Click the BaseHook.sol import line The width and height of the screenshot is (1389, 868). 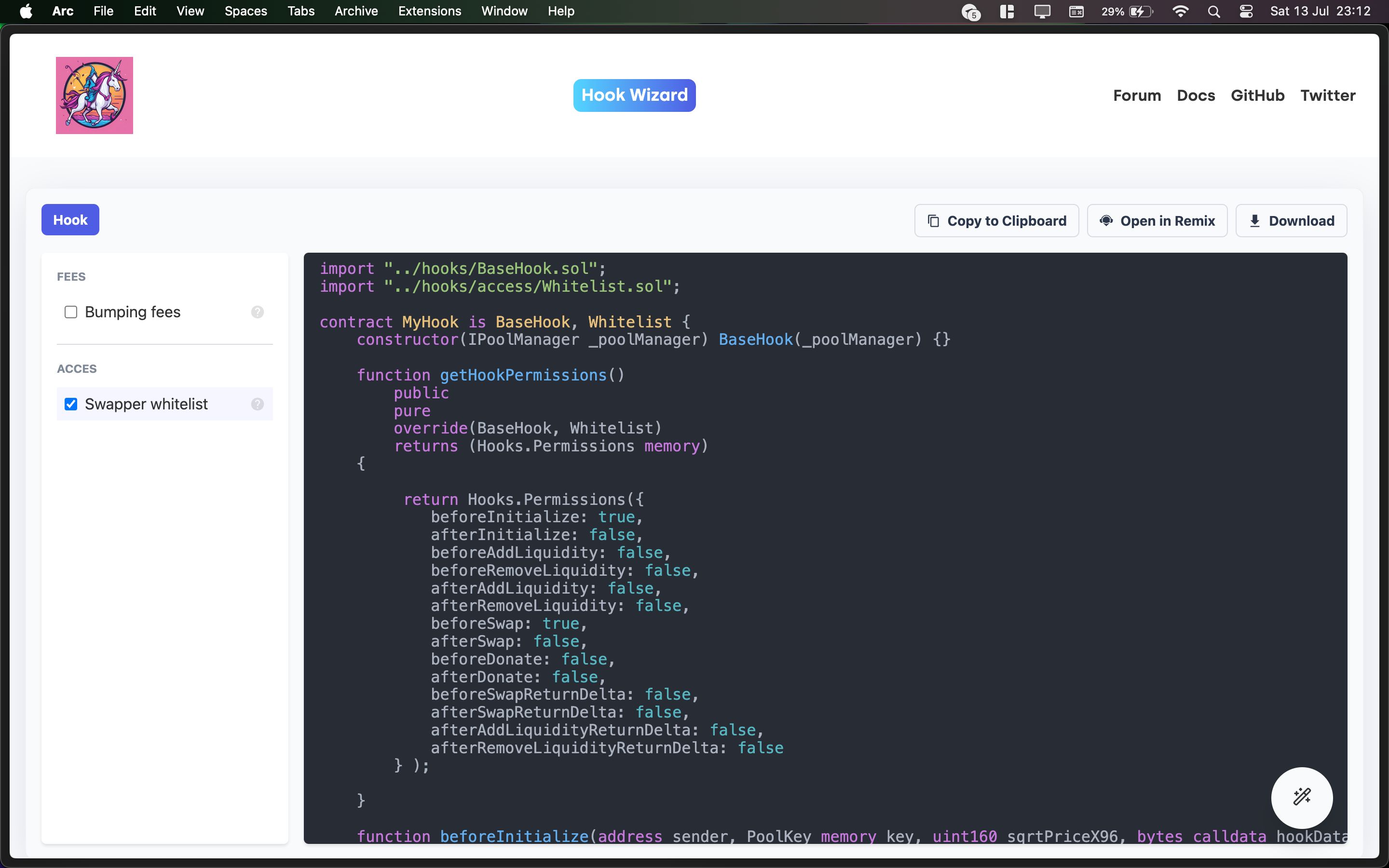pyautogui.click(x=463, y=269)
